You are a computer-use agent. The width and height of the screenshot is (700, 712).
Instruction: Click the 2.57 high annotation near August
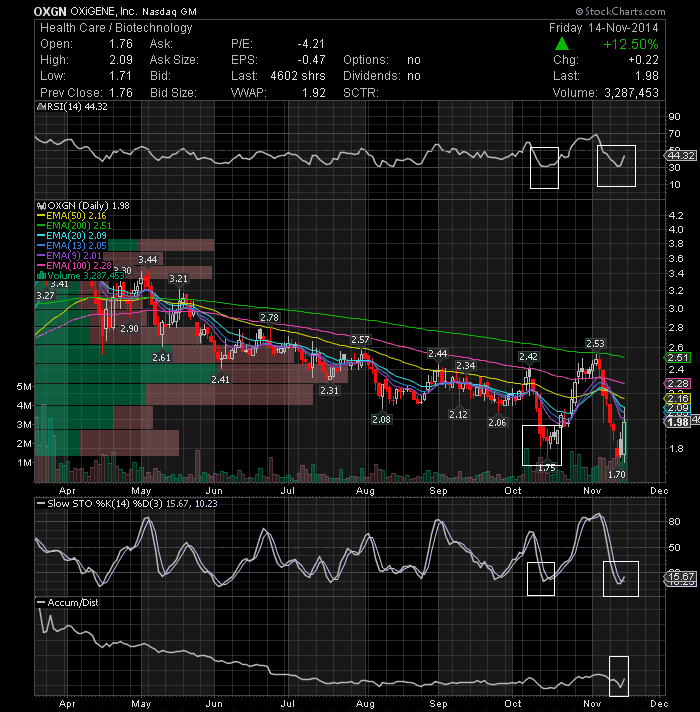tap(360, 340)
